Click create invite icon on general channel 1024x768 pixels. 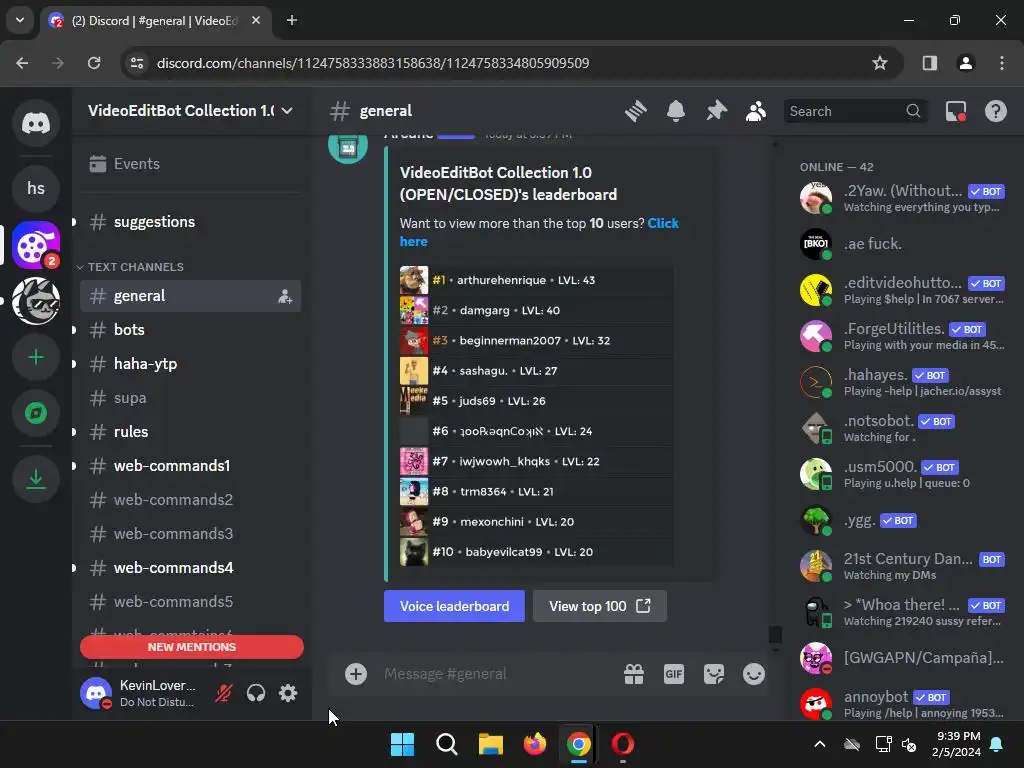[x=285, y=296]
